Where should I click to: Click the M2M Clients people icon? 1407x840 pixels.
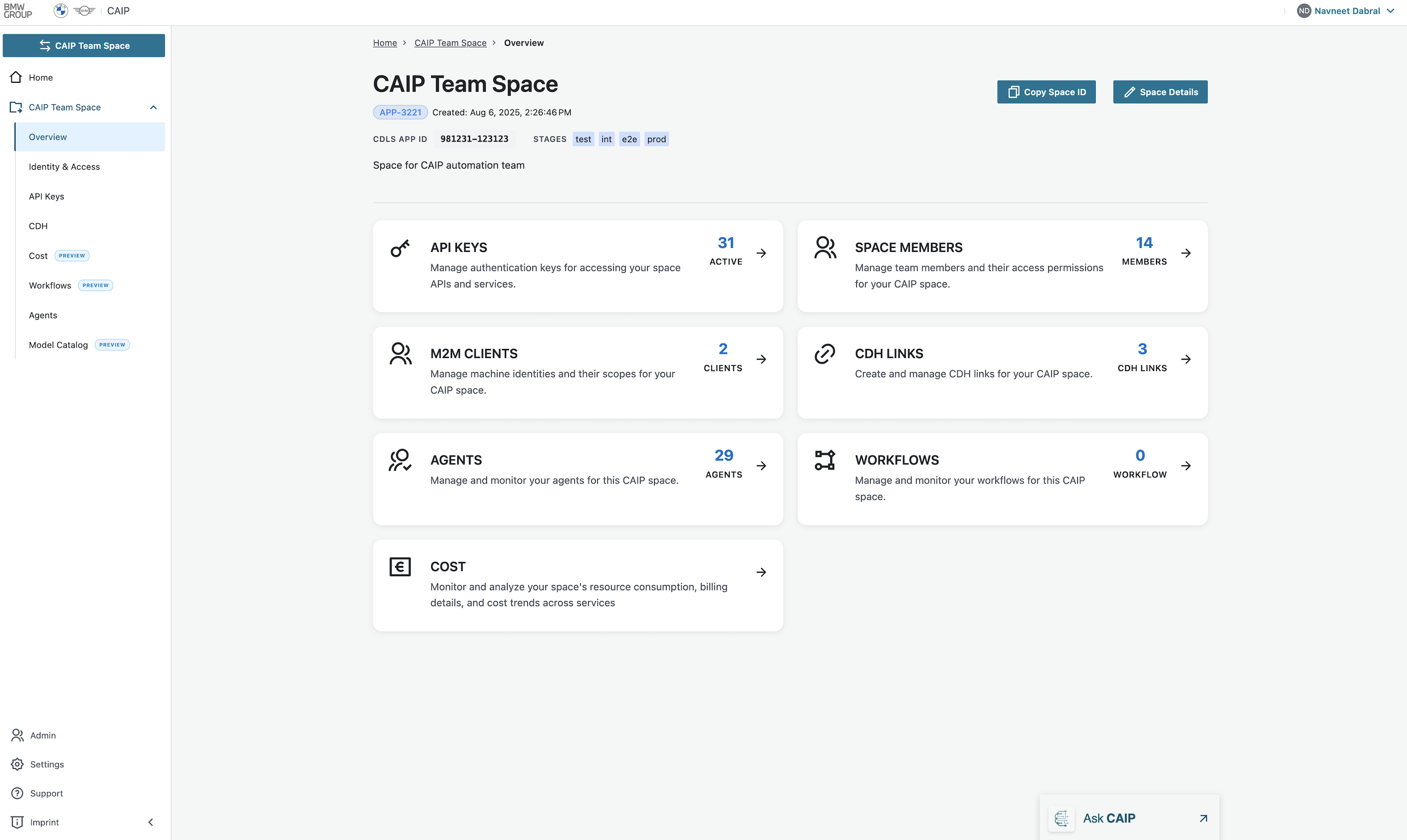(400, 354)
